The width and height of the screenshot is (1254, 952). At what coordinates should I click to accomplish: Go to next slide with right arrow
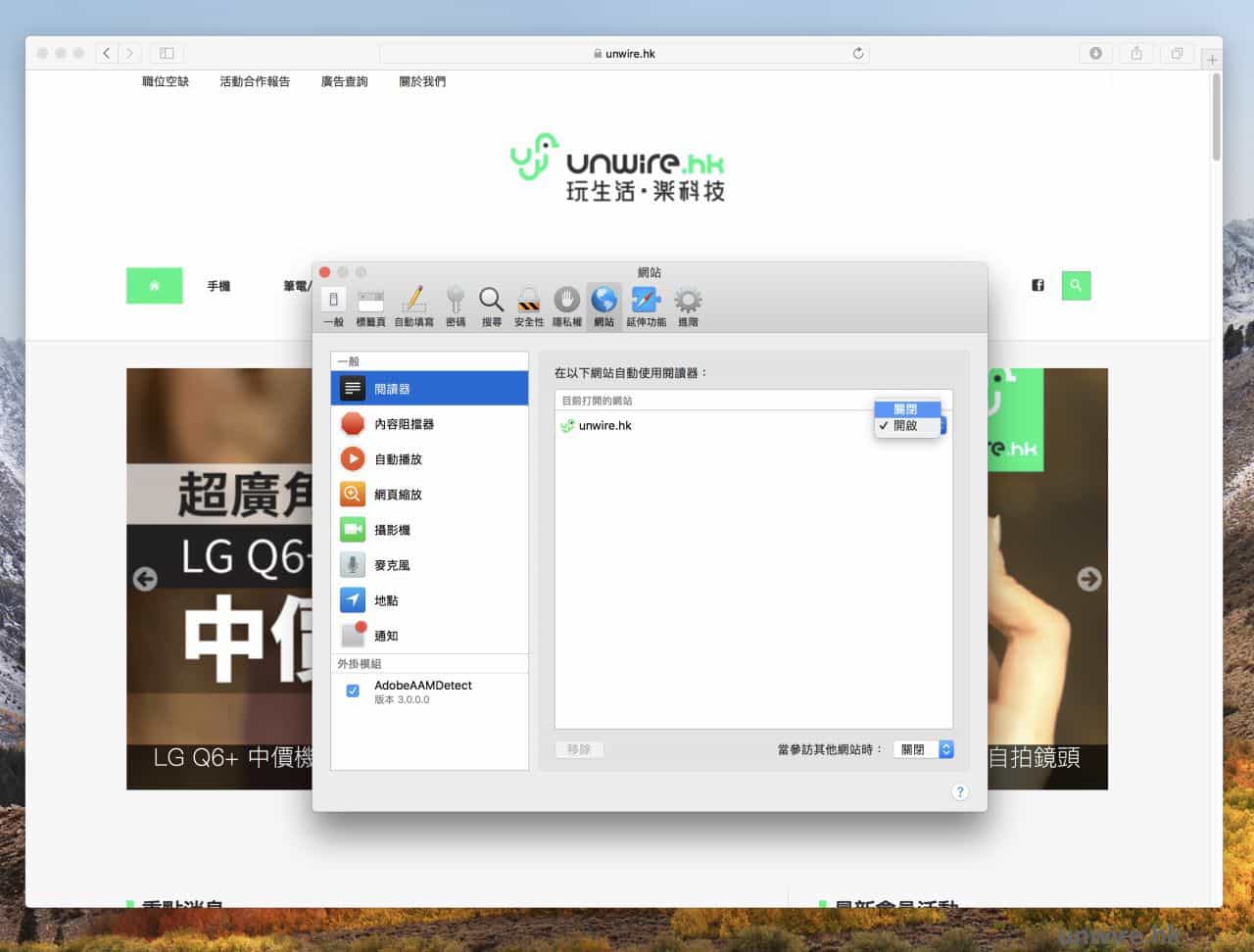tap(1088, 579)
